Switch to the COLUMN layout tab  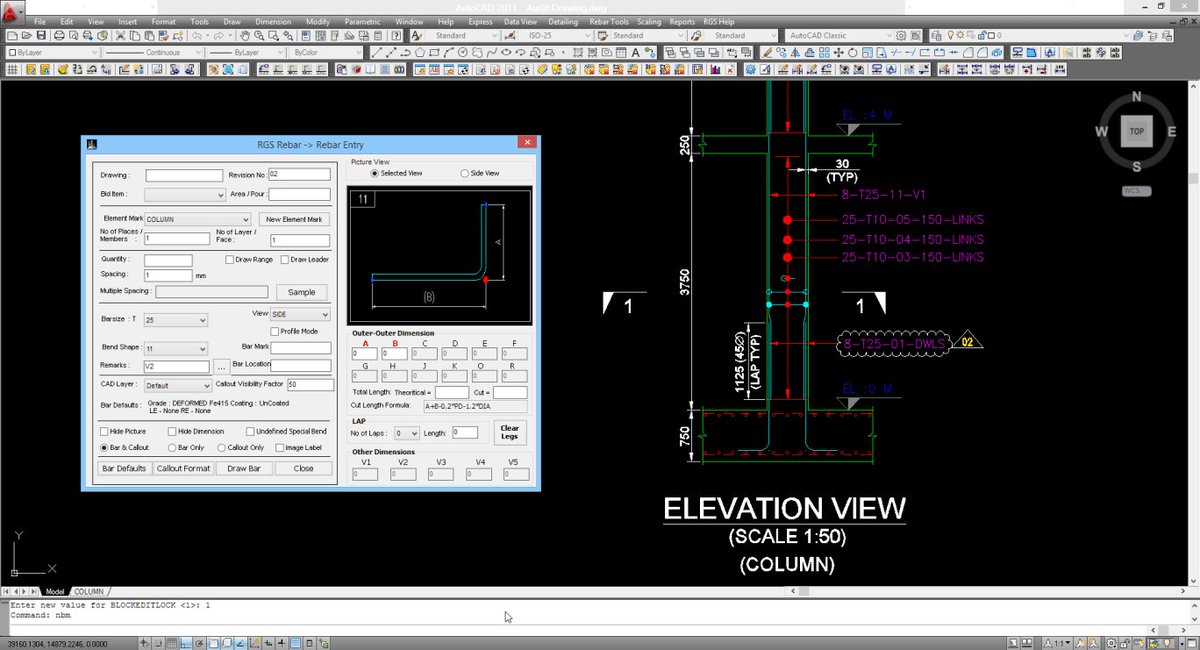pos(90,591)
